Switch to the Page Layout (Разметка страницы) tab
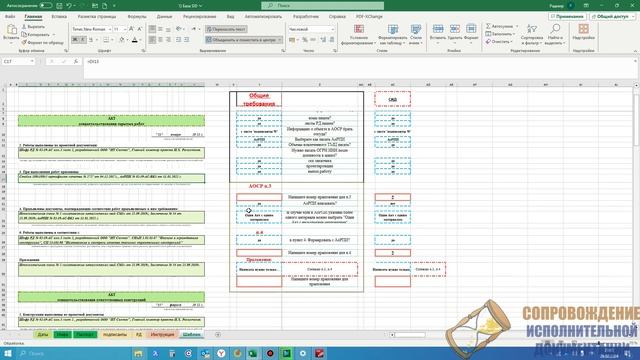640x360 pixels. [x=97, y=17]
